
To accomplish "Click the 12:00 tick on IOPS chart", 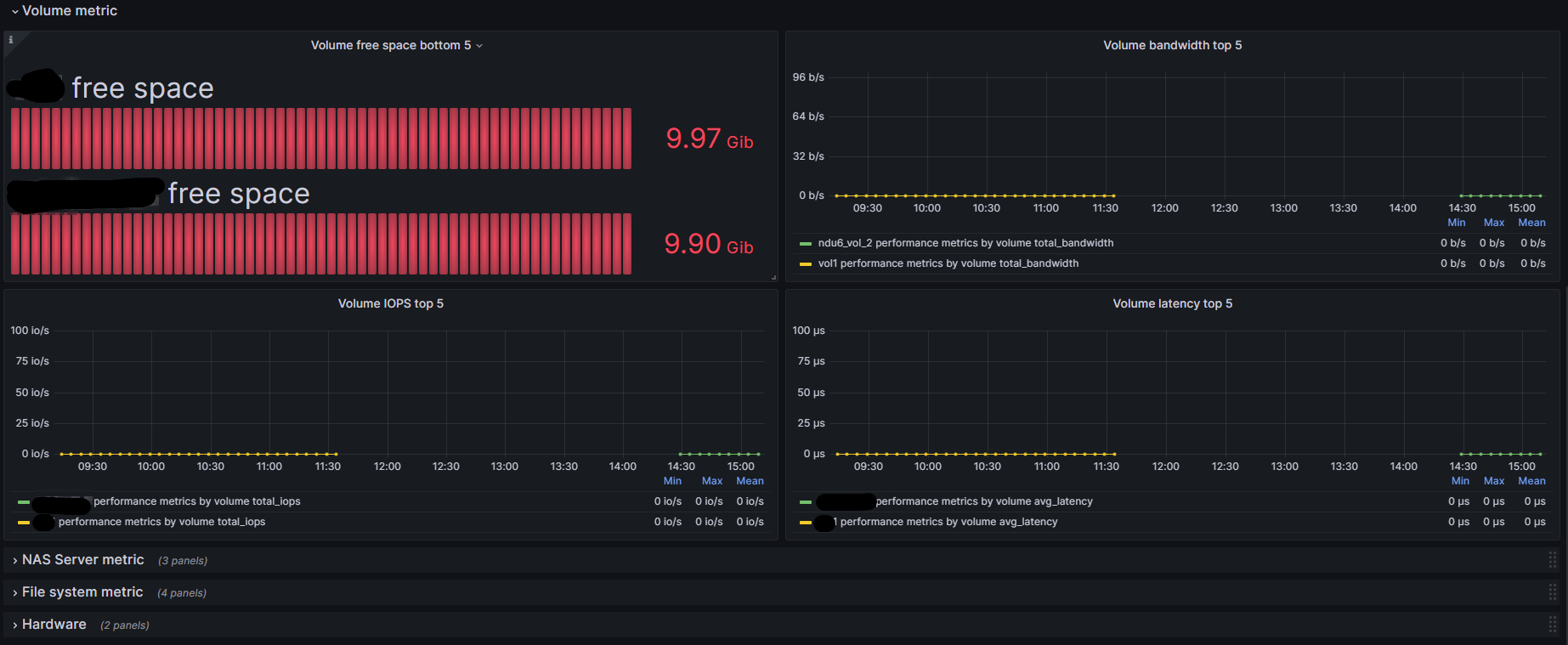I will pyautogui.click(x=387, y=467).
